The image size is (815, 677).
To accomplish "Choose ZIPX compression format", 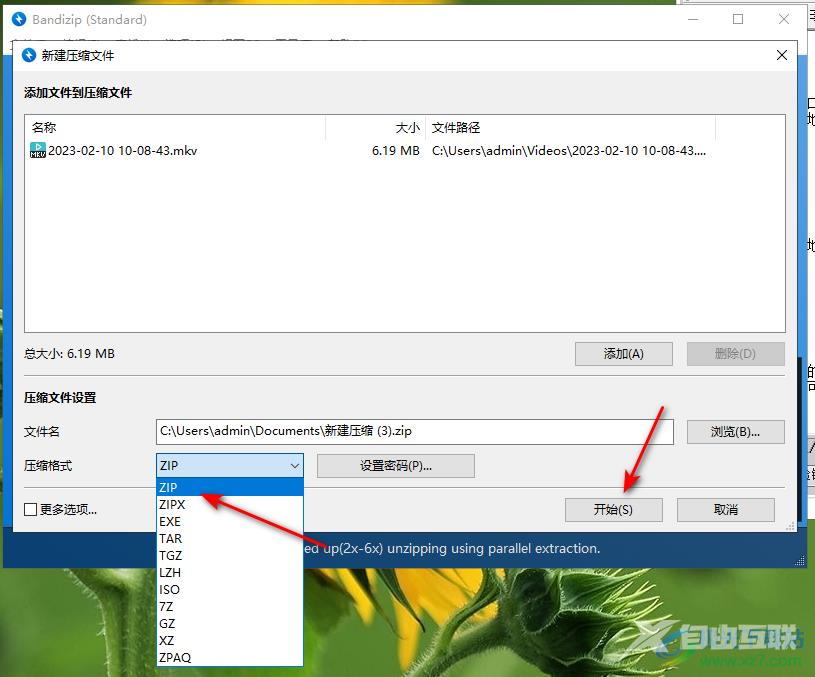I will coord(229,504).
